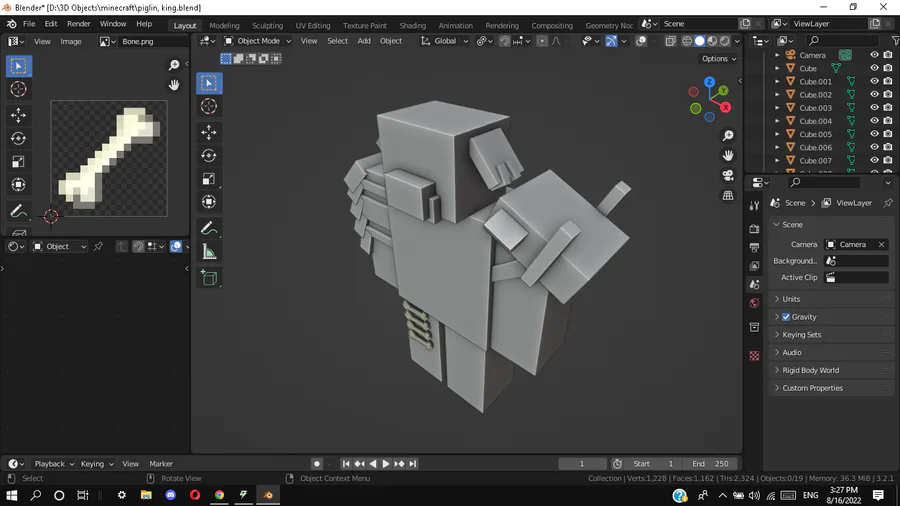Open the Add menu in 3D viewport
Screen dimensions: 900x506
(364, 41)
